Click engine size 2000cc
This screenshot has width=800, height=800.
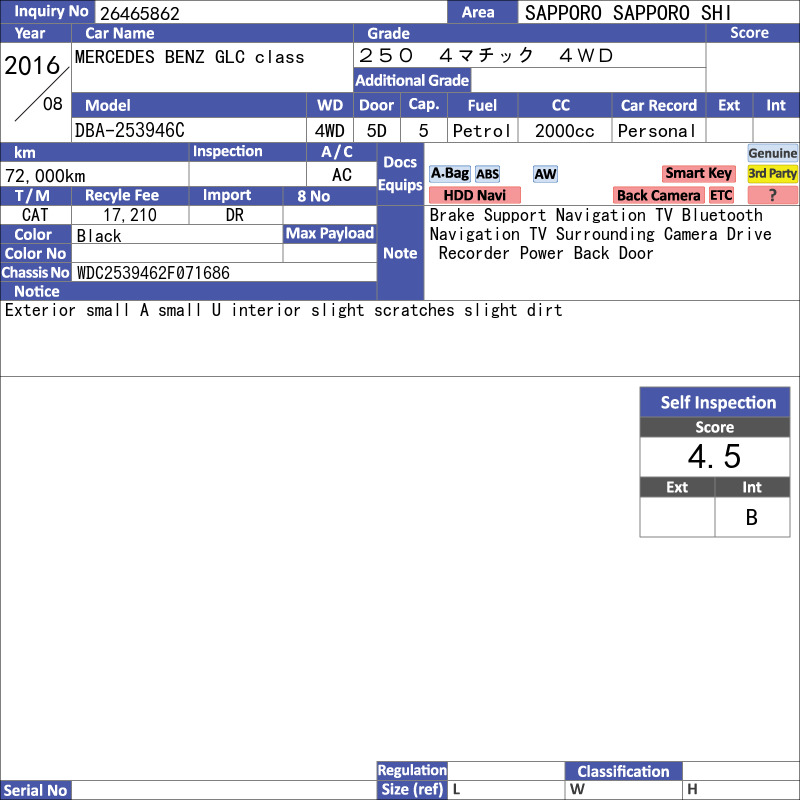point(564,131)
